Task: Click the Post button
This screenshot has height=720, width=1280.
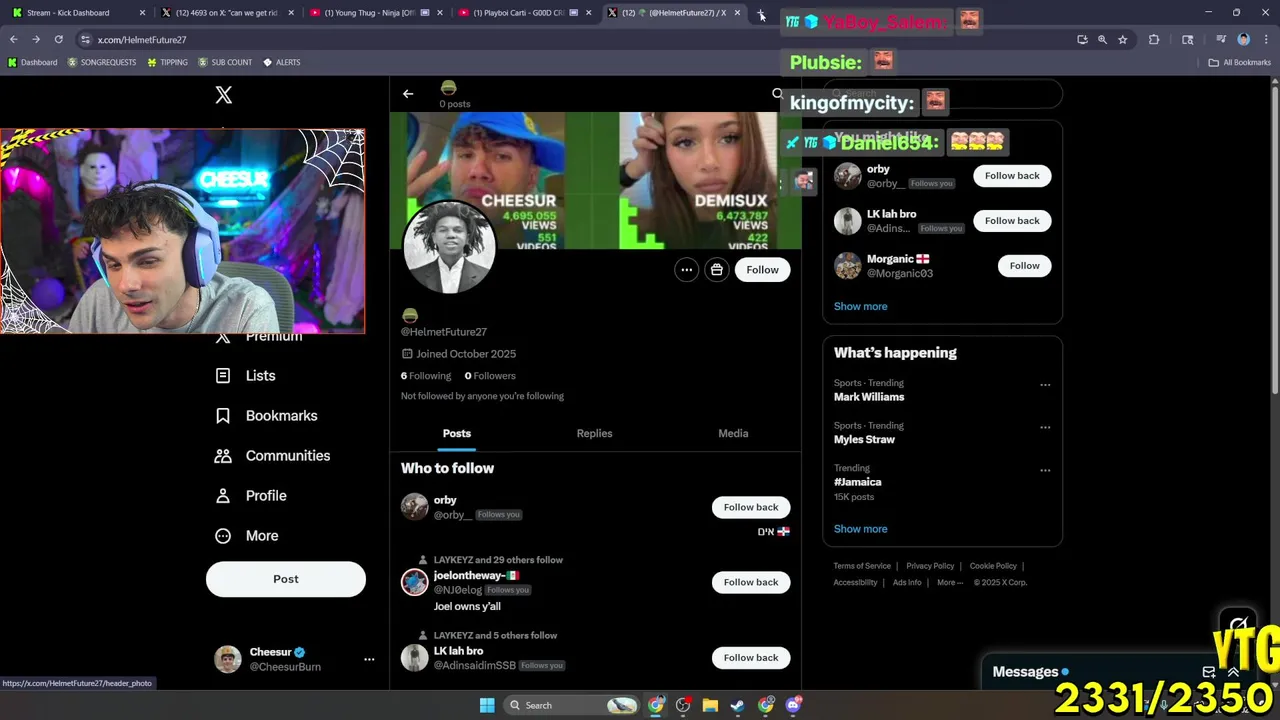Action: pos(286,579)
